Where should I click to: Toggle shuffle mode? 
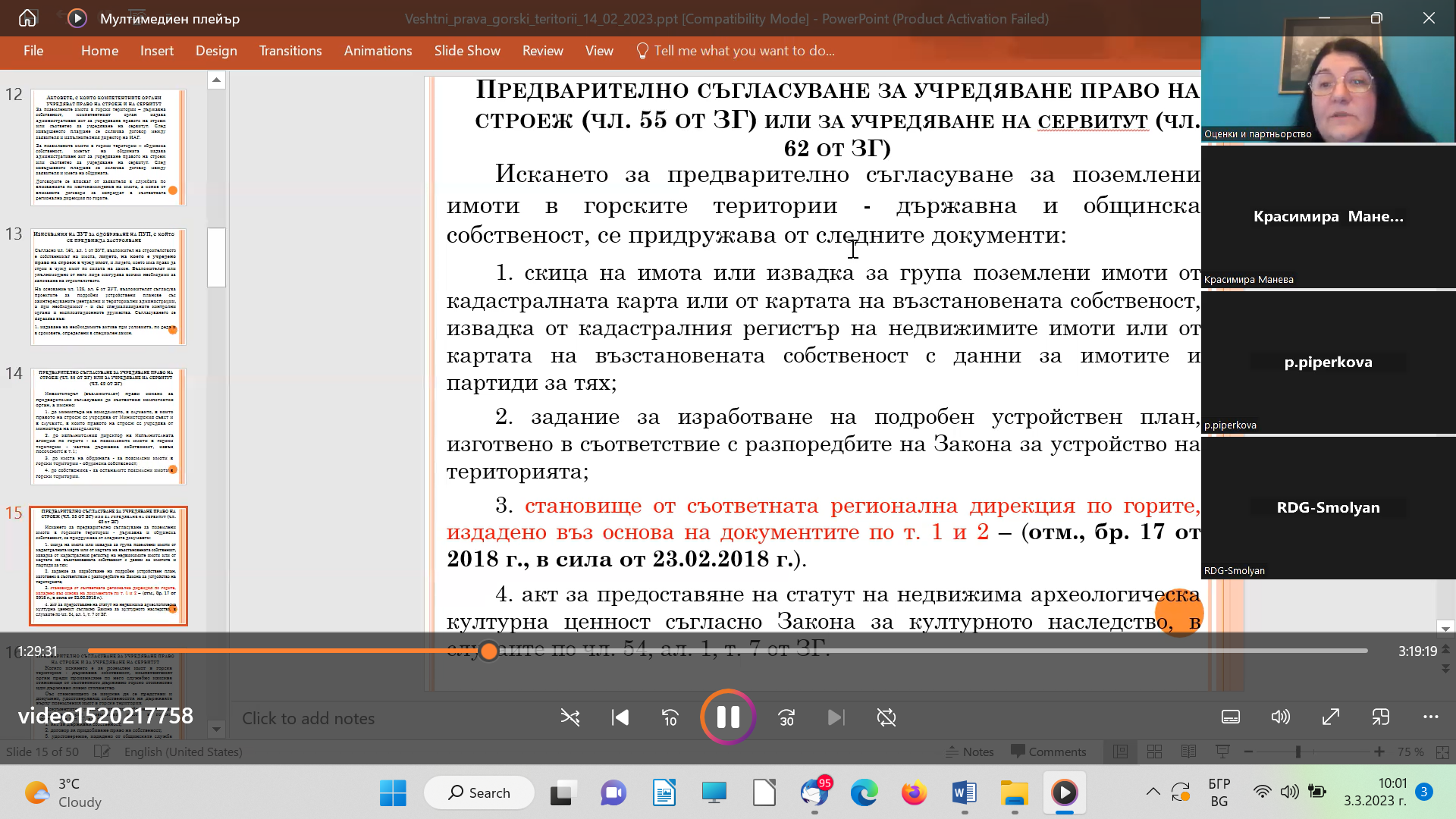[x=570, y=717]
